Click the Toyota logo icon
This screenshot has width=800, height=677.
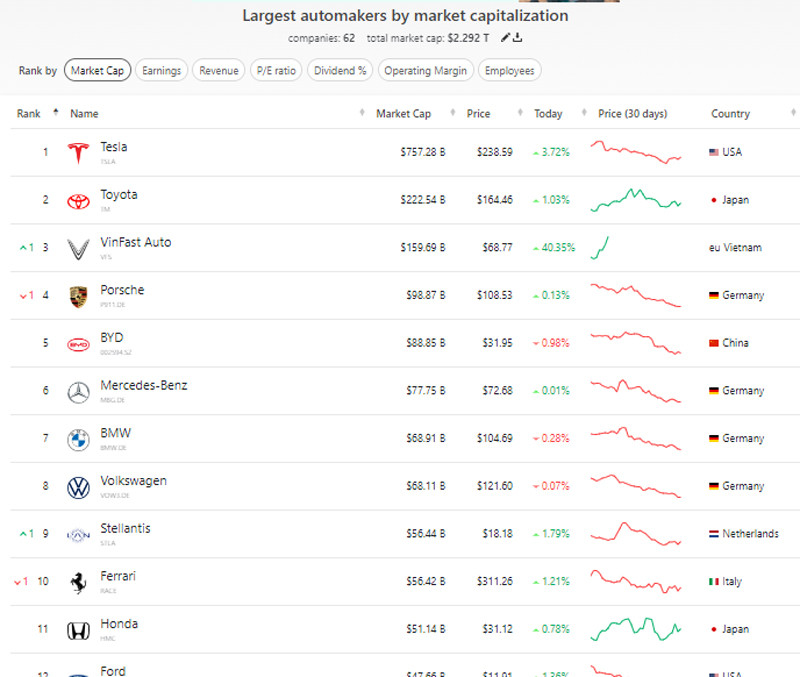click(78, 200)
